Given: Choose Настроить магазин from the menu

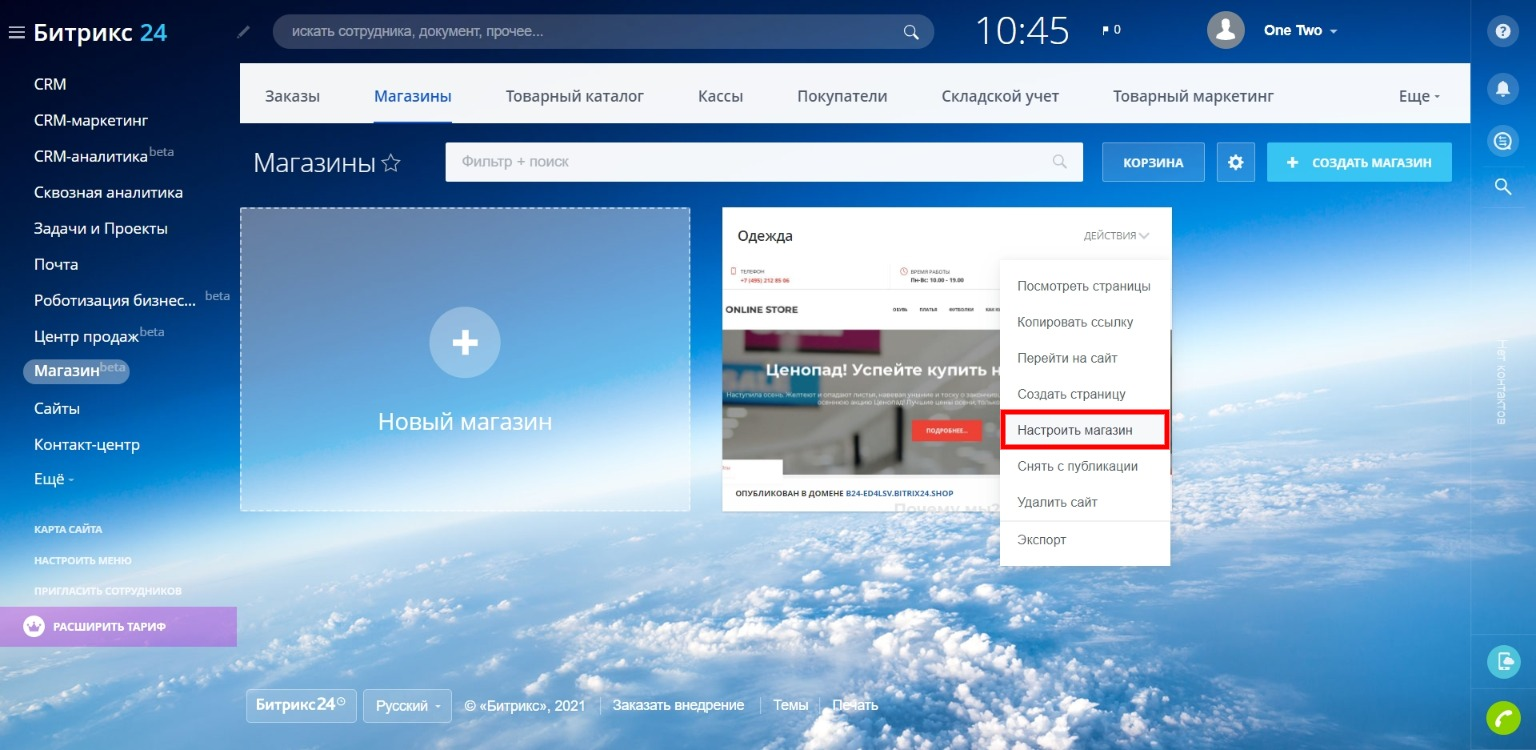Looking at the screenshot, I should click(x=1085, y=430).
